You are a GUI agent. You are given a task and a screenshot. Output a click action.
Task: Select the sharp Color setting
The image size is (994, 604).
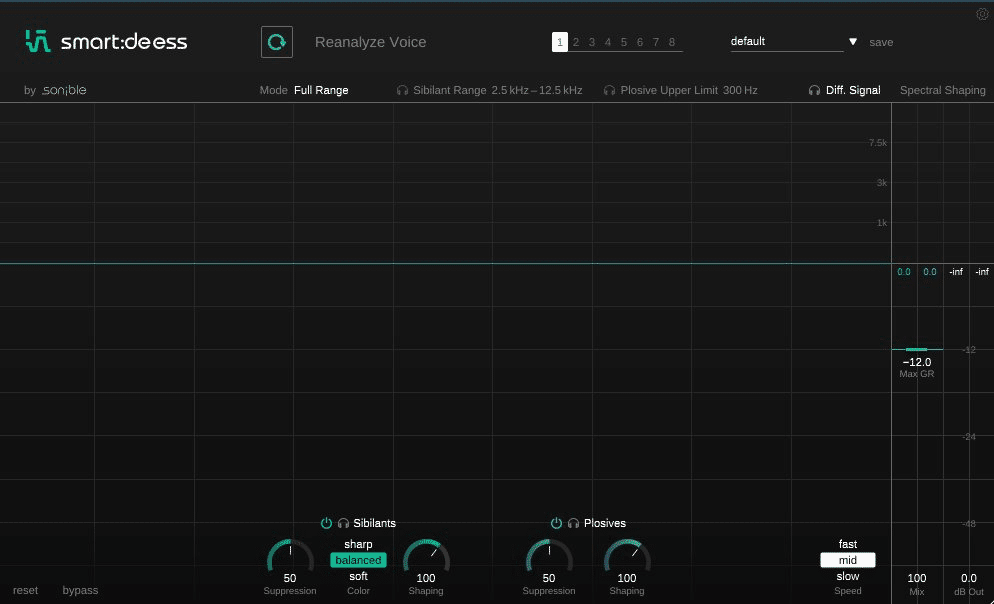coord(358,544)
